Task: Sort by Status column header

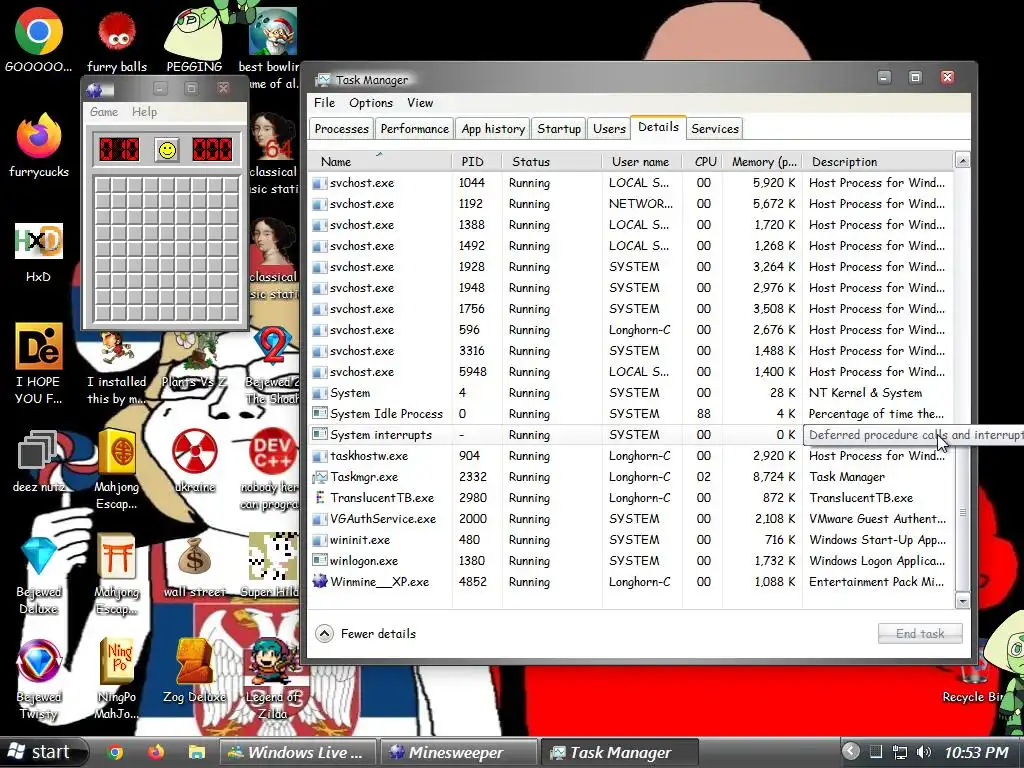Action: tap(552, 161)
